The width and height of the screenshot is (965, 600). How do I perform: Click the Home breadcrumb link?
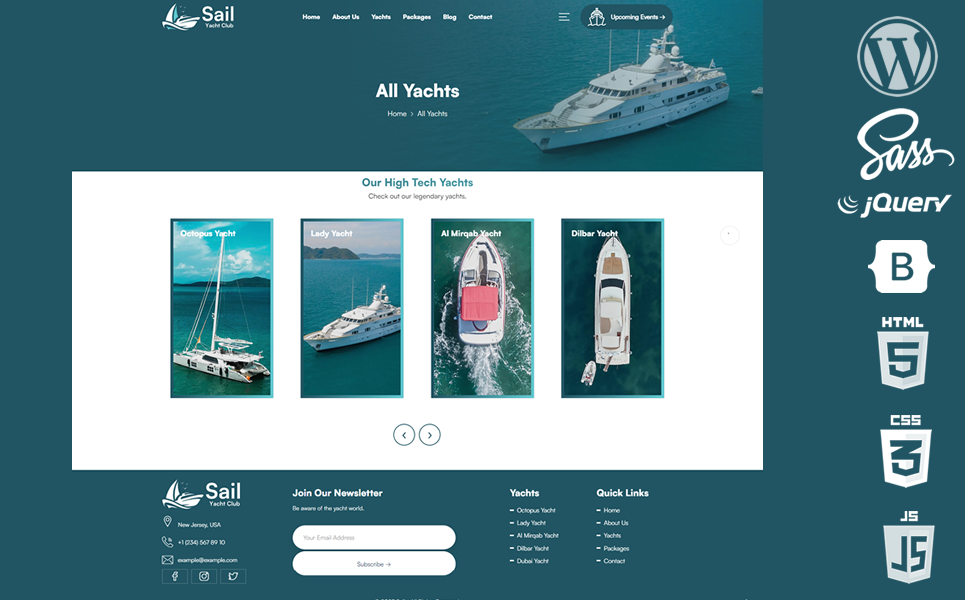[x=397, y=114]
